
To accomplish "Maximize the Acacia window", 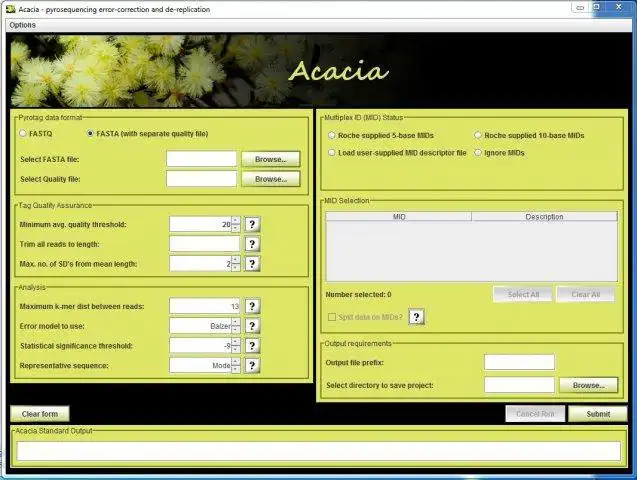I will tap(597, 7).
